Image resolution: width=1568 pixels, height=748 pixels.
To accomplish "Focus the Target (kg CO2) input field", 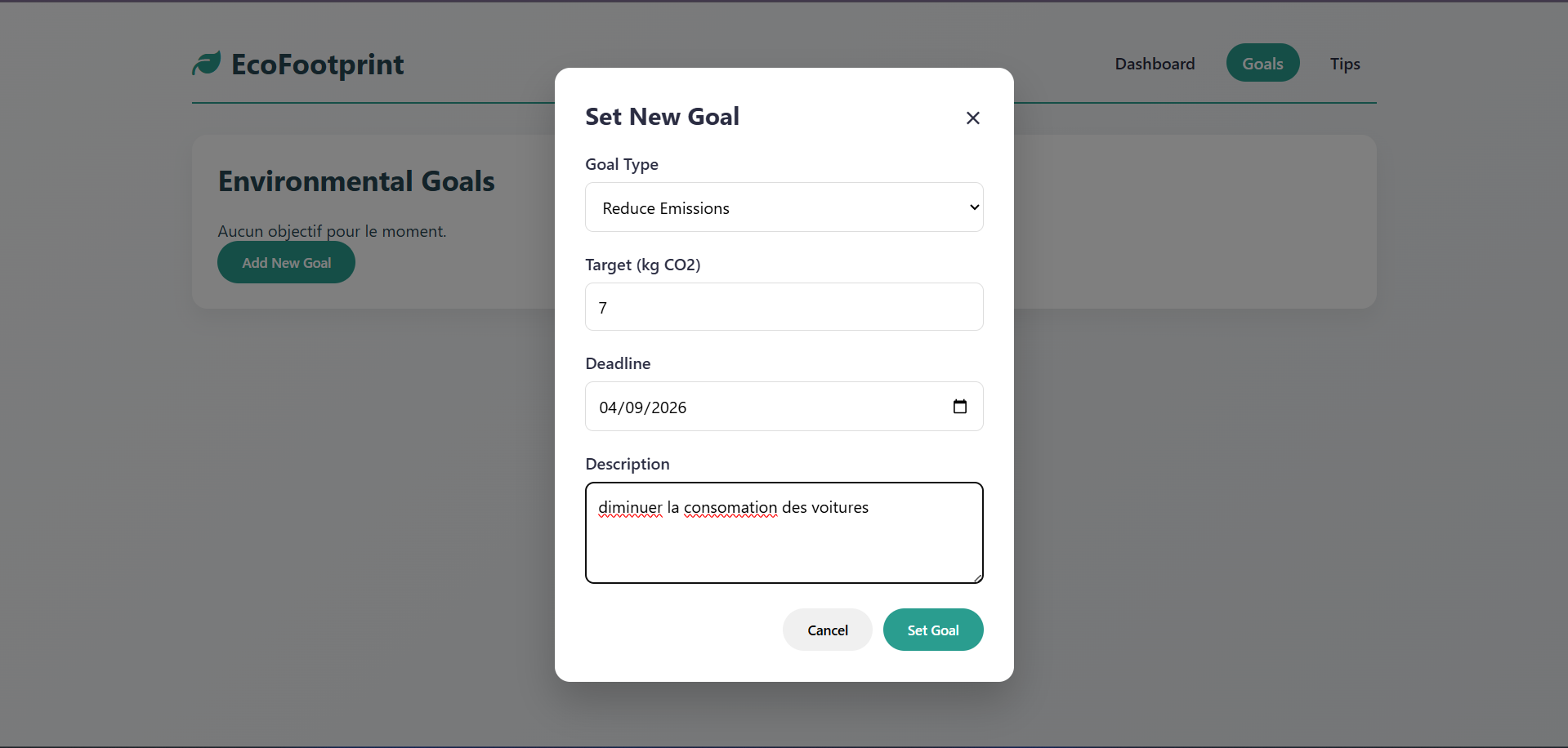I will click(x=784, y=307).
